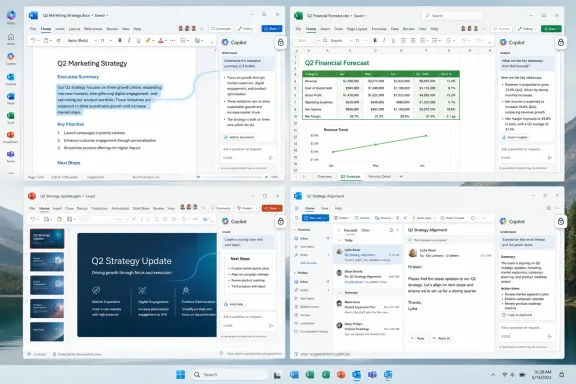Open the Layout tab in Word
Screen dimensions: 576x384
(74, 29)
